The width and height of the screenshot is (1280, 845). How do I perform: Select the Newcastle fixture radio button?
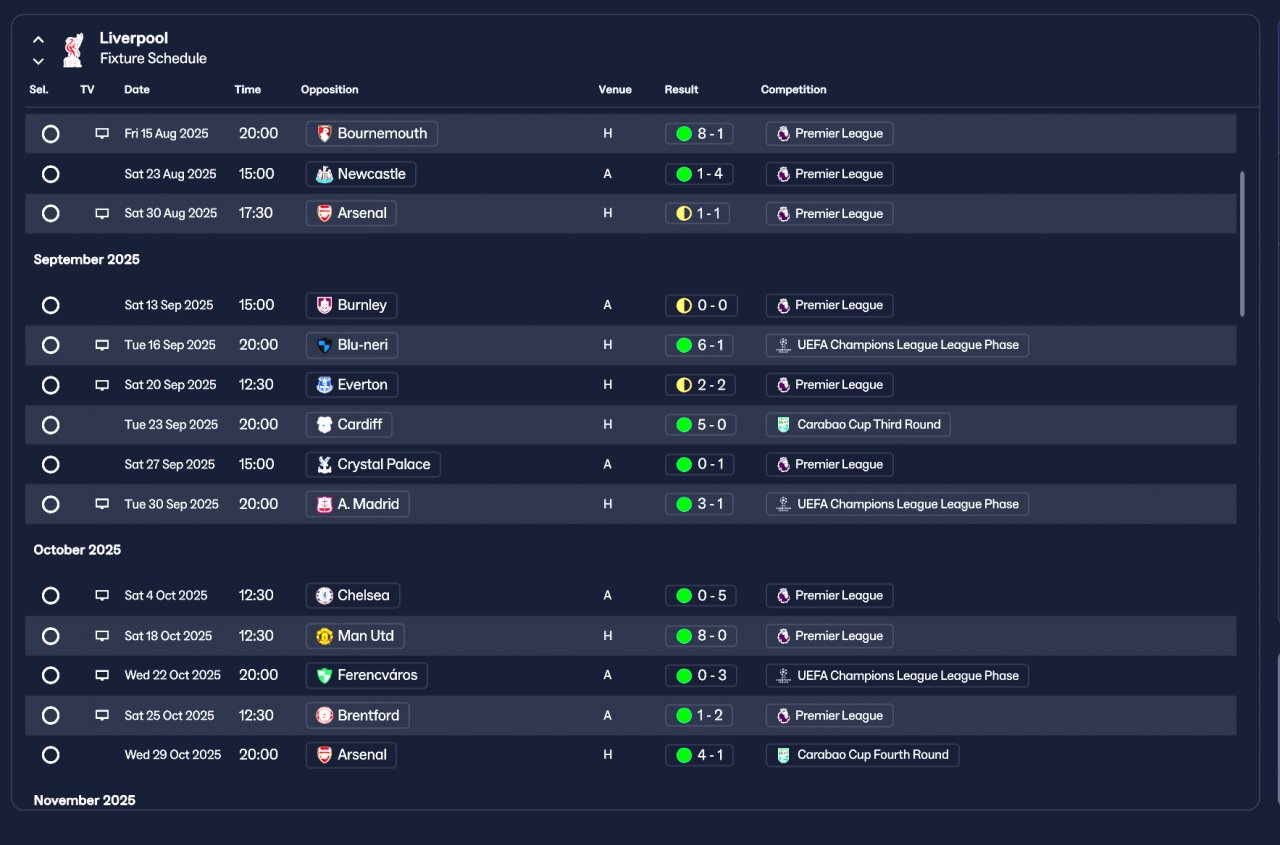(x=51, y=174)
